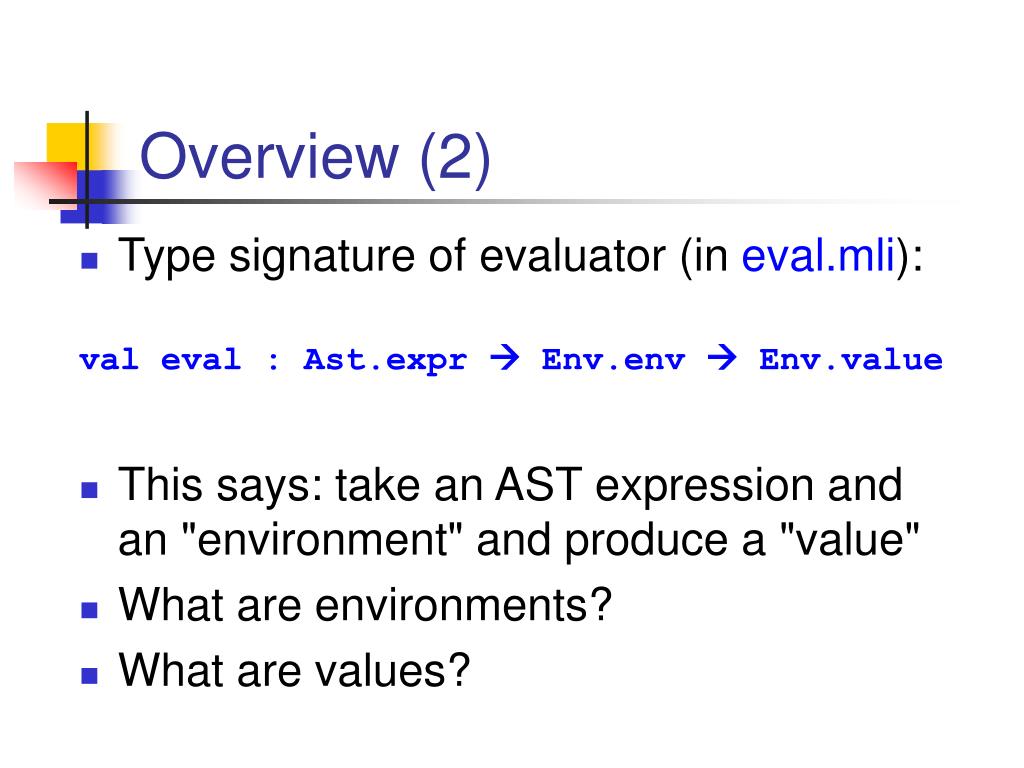1024x768 pixels.
Task: Click the text 'What are values?'
Action: tap(294, 671)
